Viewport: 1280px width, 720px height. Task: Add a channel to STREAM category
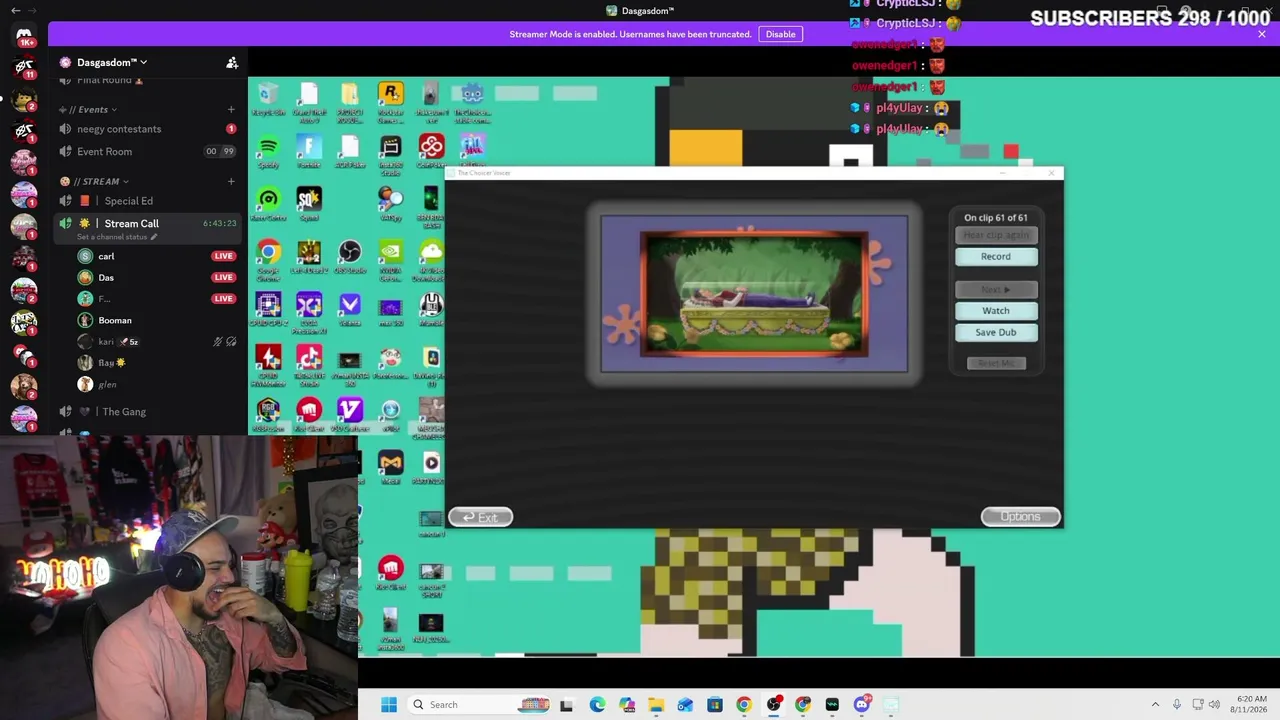point(231,181)
